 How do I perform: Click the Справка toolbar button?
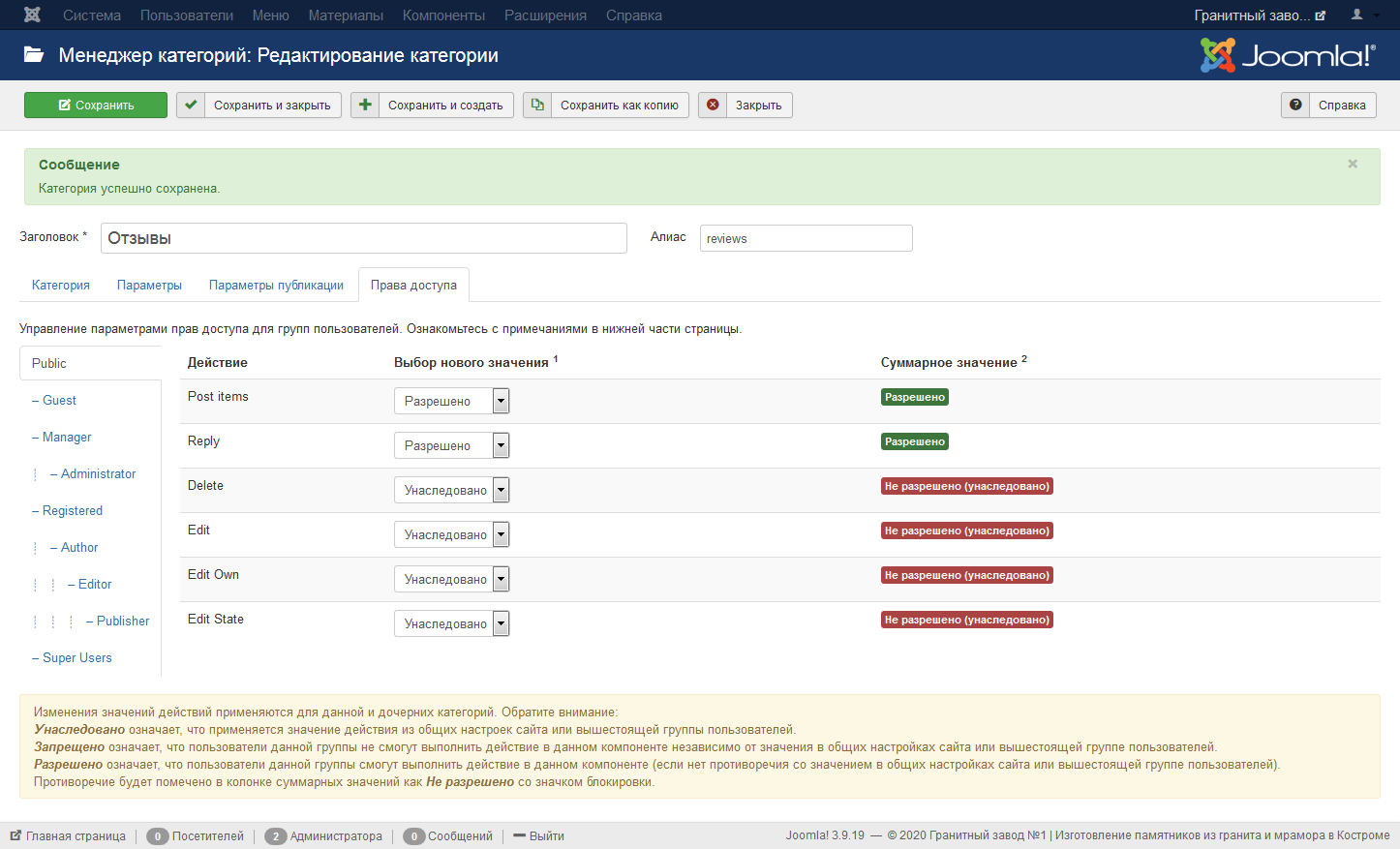click(1328, 106)
